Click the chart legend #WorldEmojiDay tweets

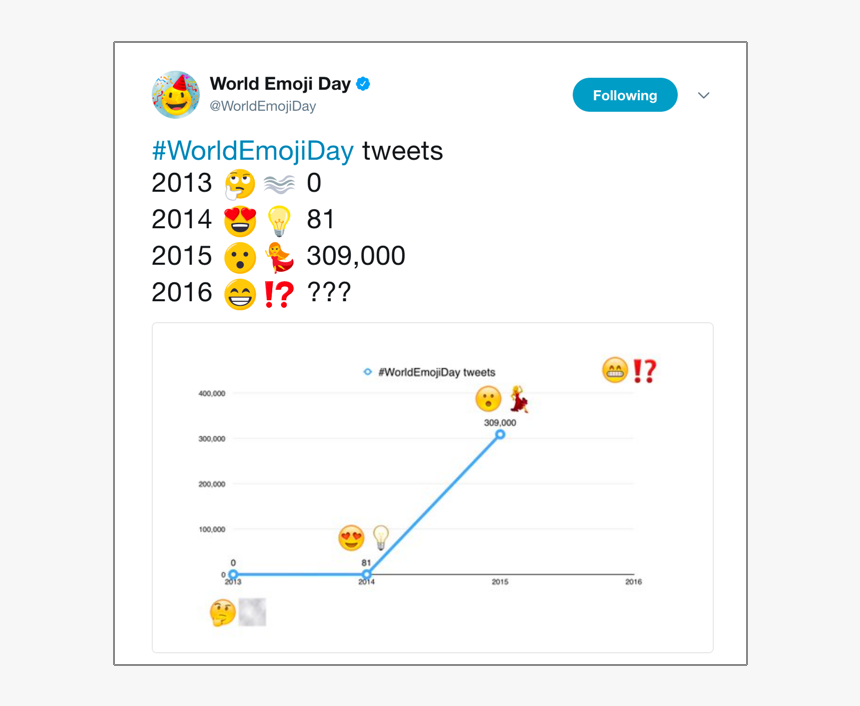coord(429,372)
